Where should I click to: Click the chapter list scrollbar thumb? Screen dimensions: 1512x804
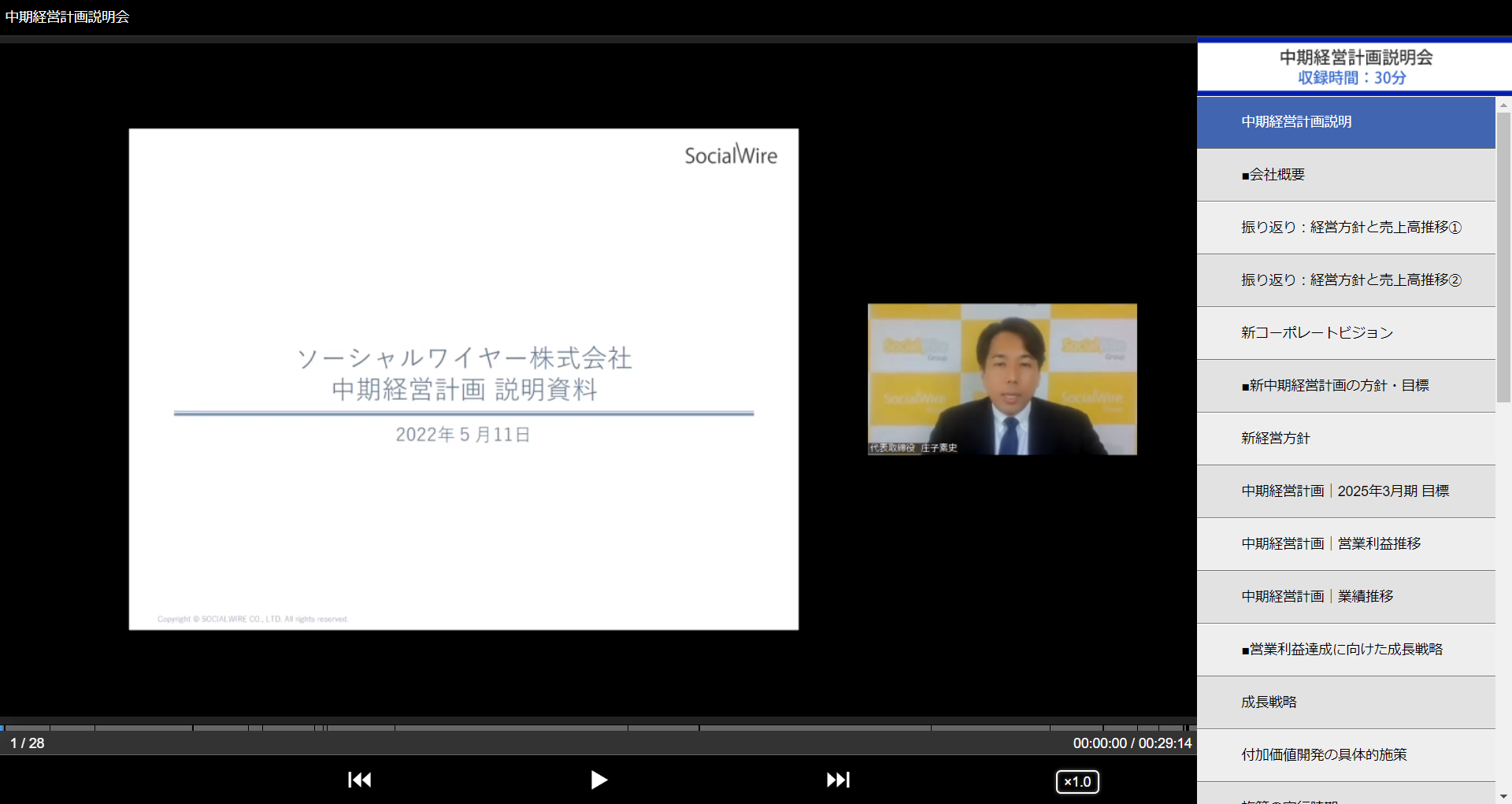click(x=1503, y=258)
